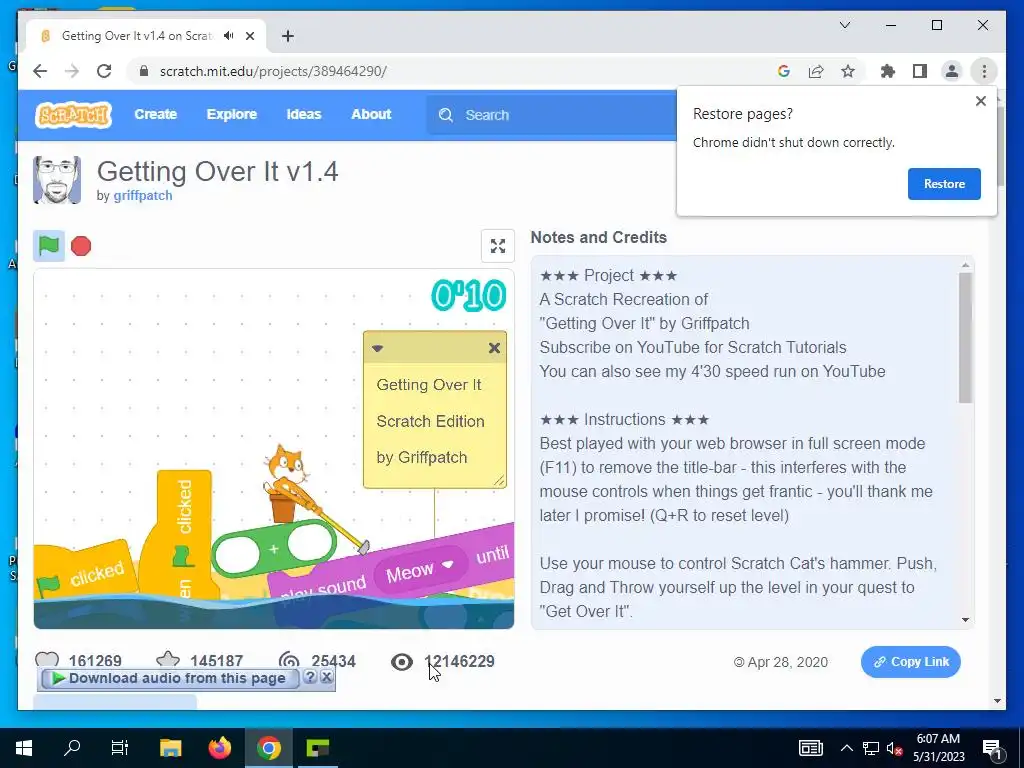This screenshot has width=1024, height=768.
Task: Open griffpatch's profile avatar
Action: [x=57, y=180]
